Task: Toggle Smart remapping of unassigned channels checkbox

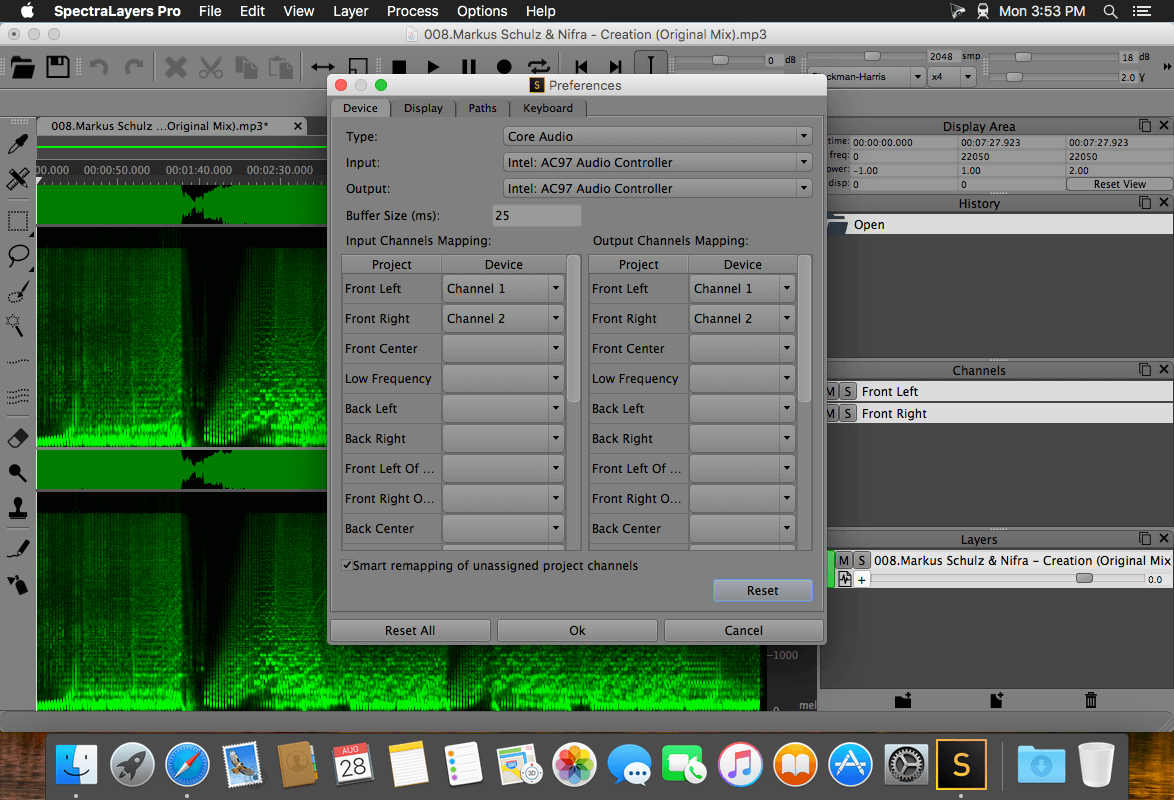Action: pos(347,566)
